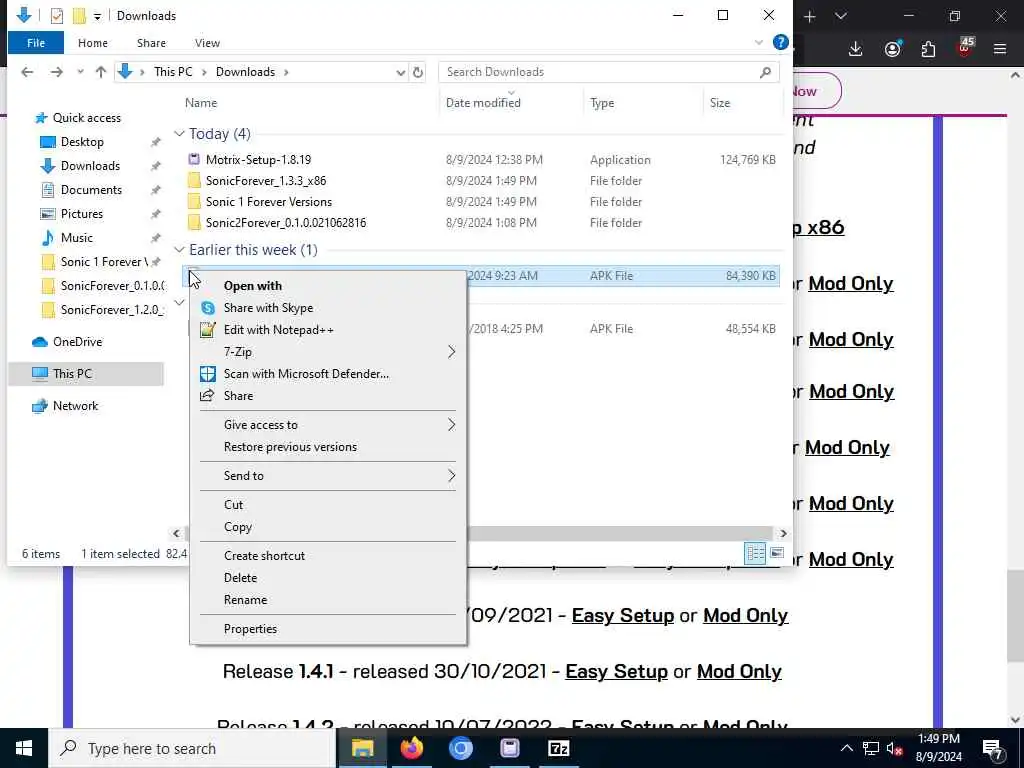Open quick access toolbar customize dropdown
1024x768 pixels.
tap(97, 16)
